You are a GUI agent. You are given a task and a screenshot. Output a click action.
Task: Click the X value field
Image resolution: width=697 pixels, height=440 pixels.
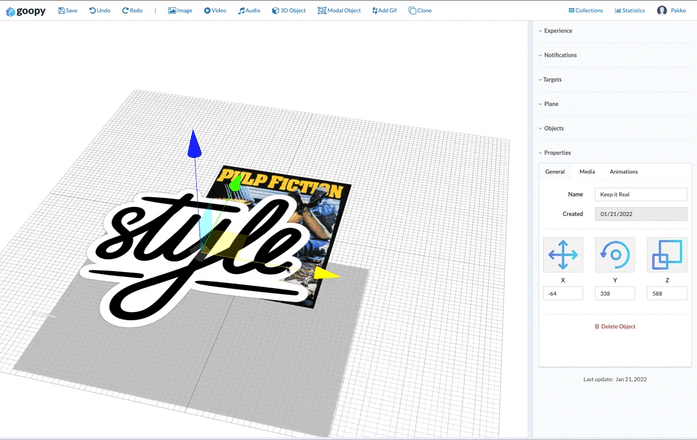tap(563, 293)
